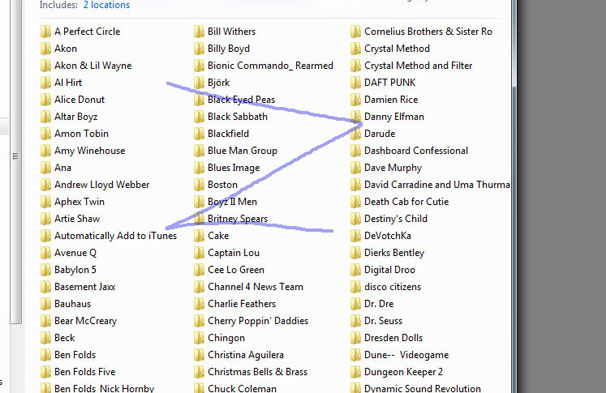Click the Cee Lo Green folder icon
The height and width of the screenshot is (393, 606).
199,269
